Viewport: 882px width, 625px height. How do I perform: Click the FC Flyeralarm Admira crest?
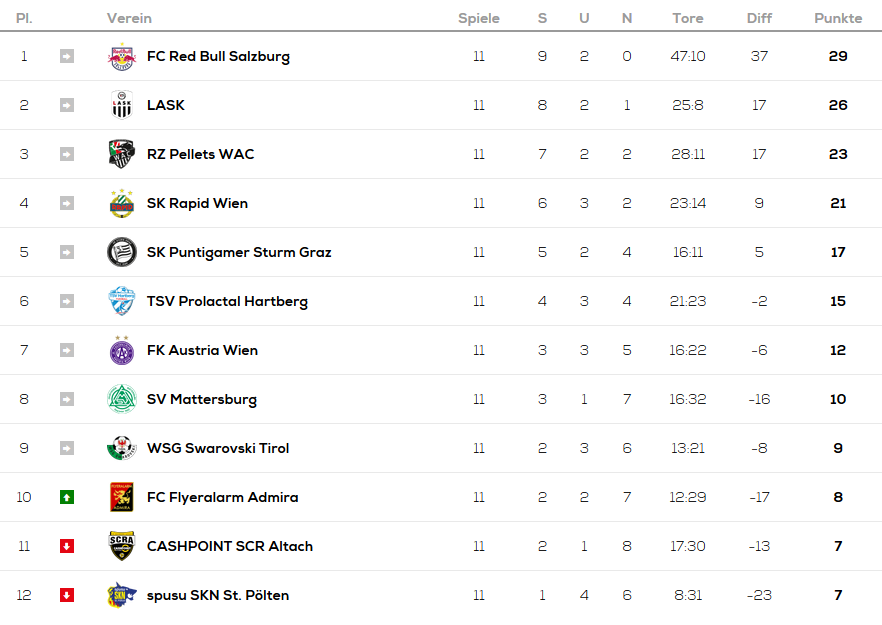click(122, 497)
